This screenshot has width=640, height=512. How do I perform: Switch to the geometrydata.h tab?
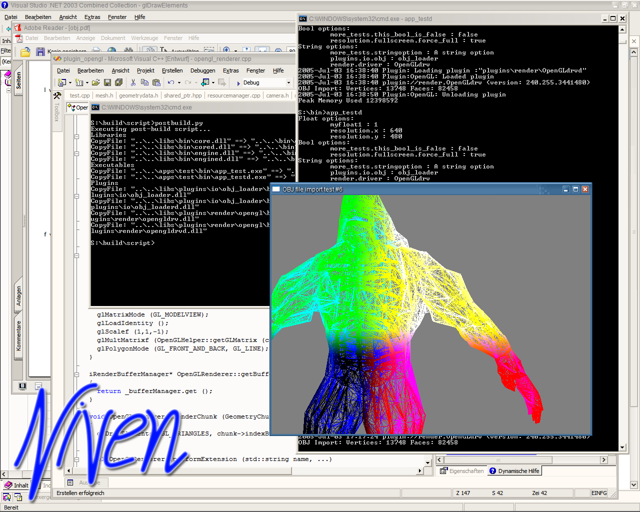(138, 96)
